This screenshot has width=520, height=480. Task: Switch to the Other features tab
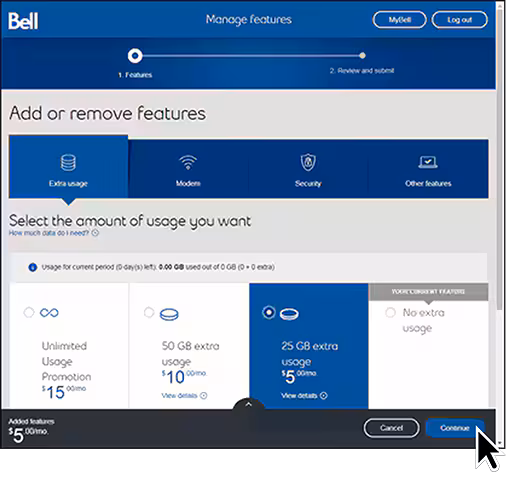tap(428, 169)
